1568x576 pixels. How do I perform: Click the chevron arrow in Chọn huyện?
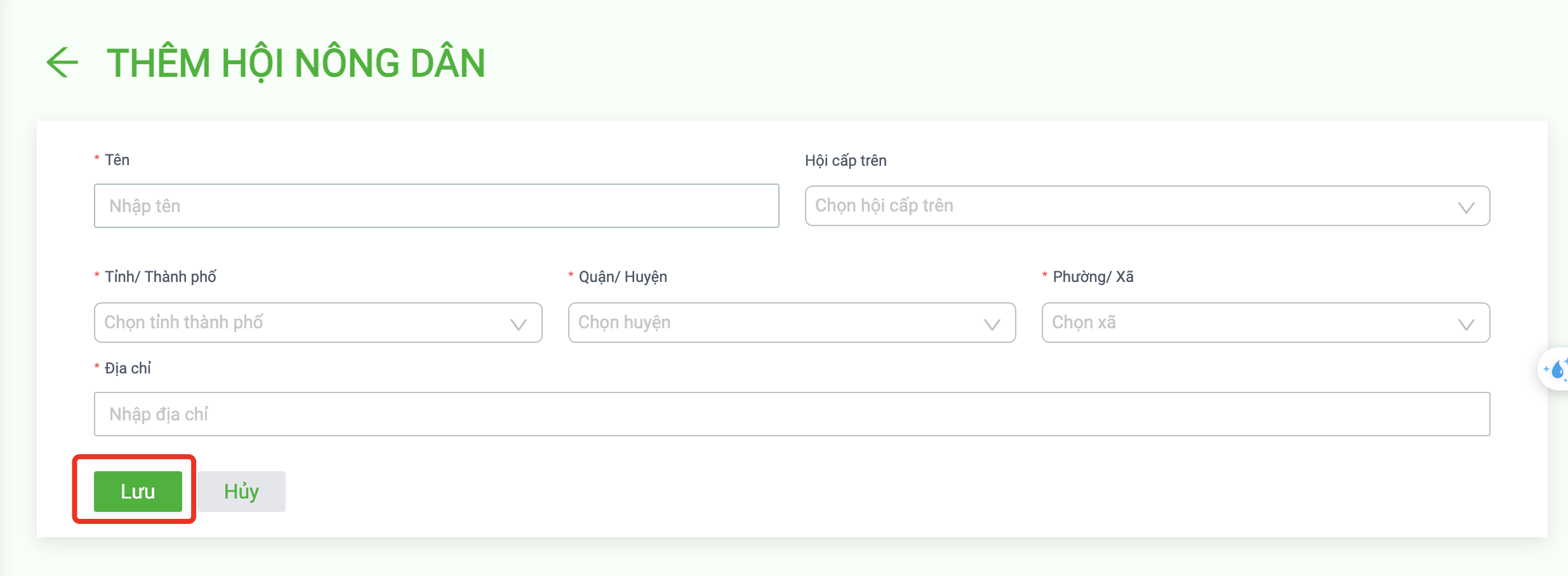click(x=992, y=325)
